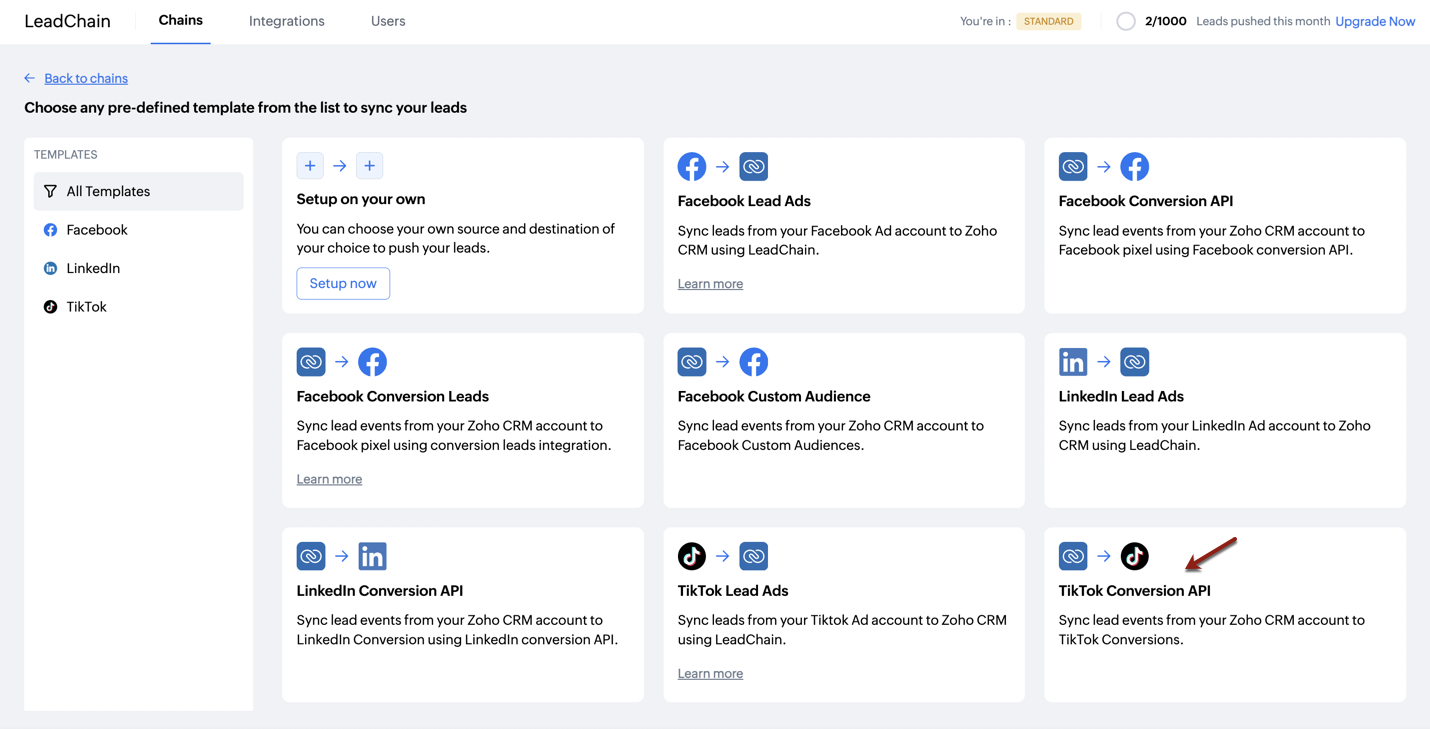Open the Integrations tab
This screenshot has height=729, width=1430.
pyautogui.click(x=286, y=21)
